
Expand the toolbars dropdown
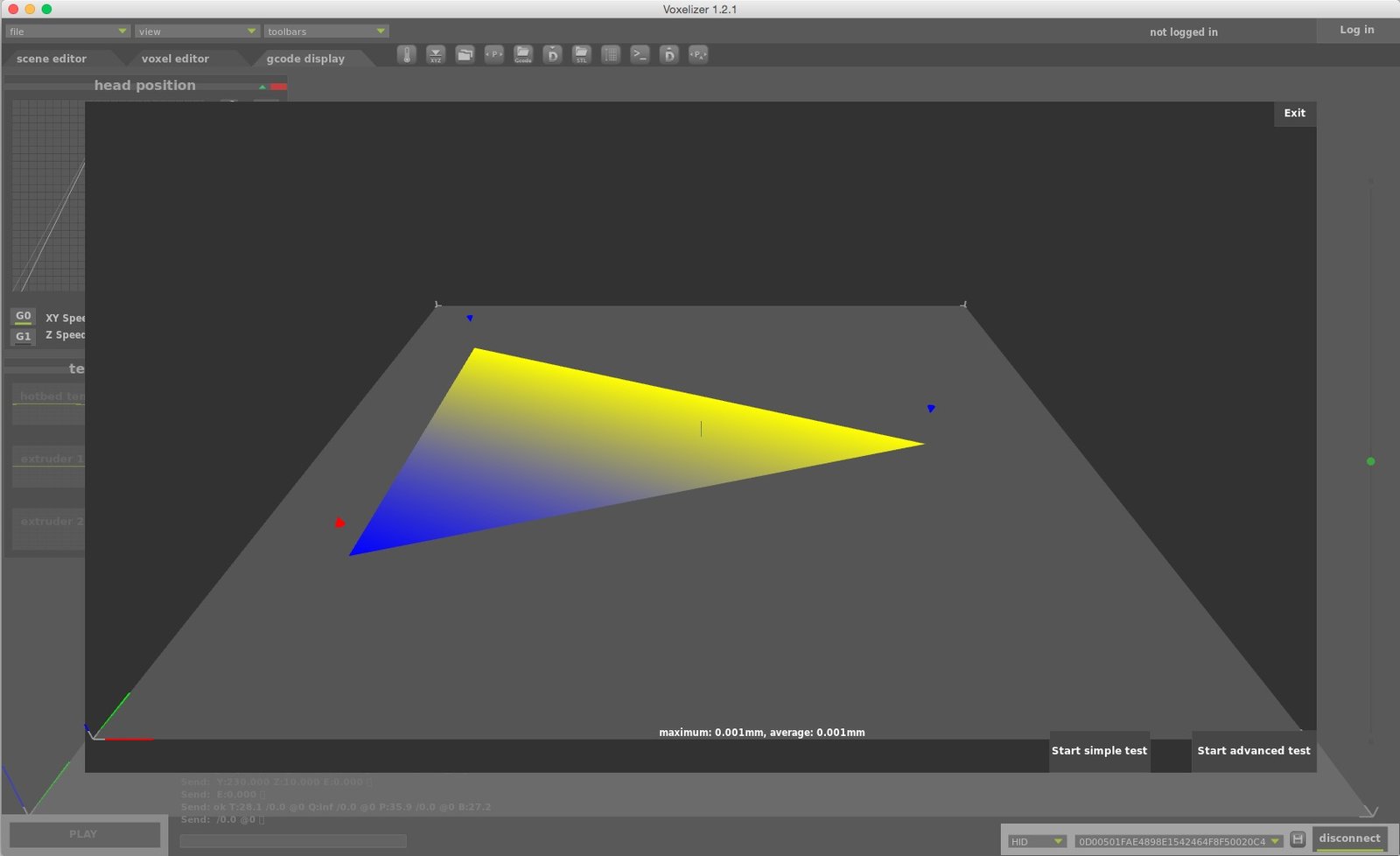pyautogui.click(x=325, y=32)
